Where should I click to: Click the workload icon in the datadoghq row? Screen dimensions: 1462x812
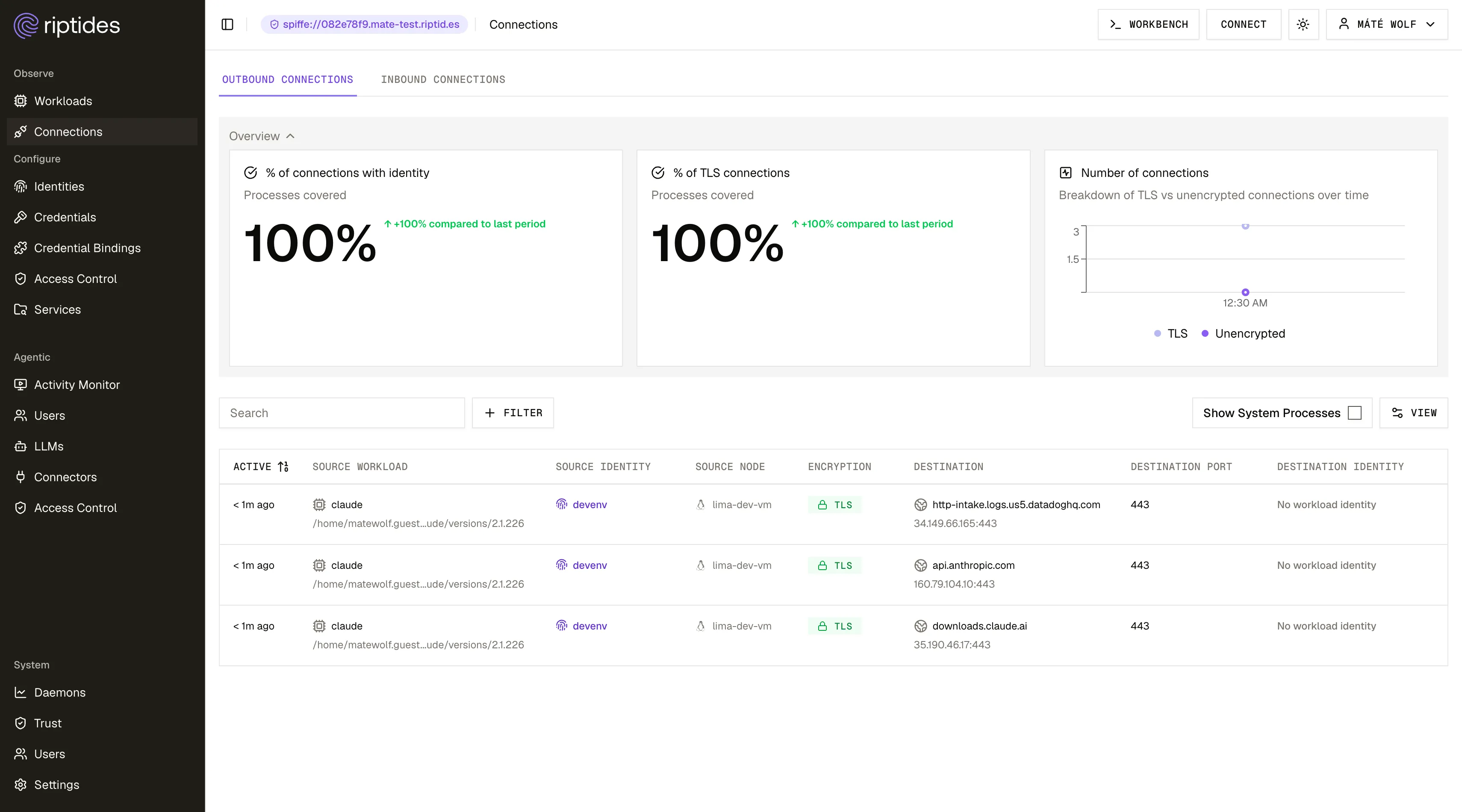319,504
